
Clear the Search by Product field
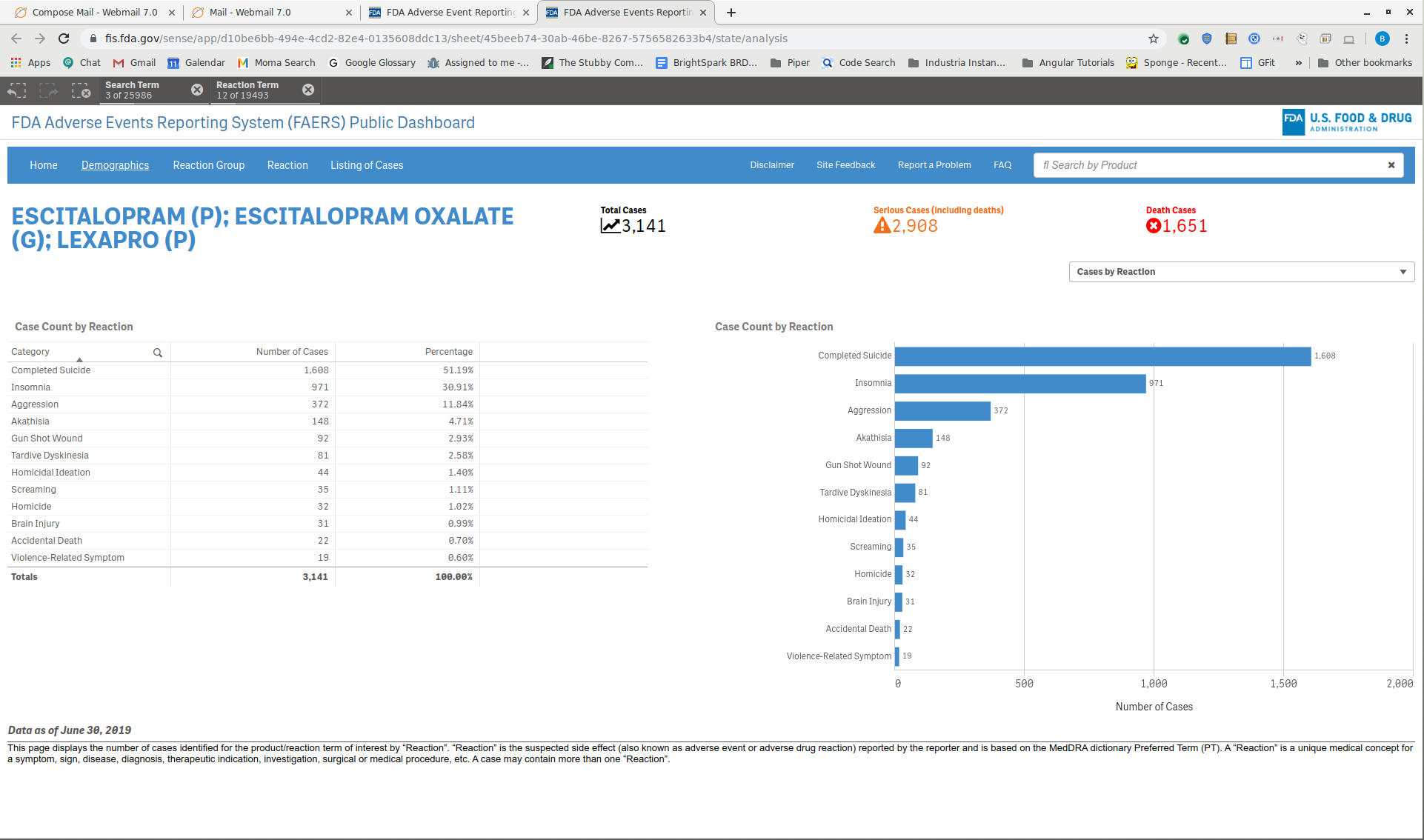click(x=1391, y=165)
